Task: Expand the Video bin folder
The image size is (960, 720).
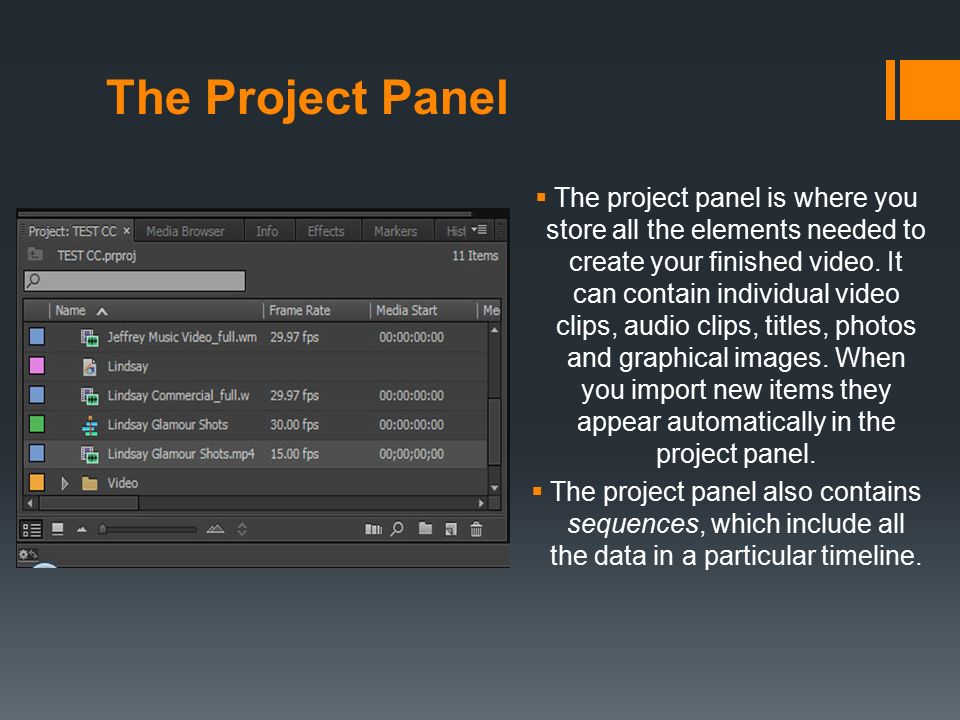Action: pyautogui.click(x=64, y=483)
